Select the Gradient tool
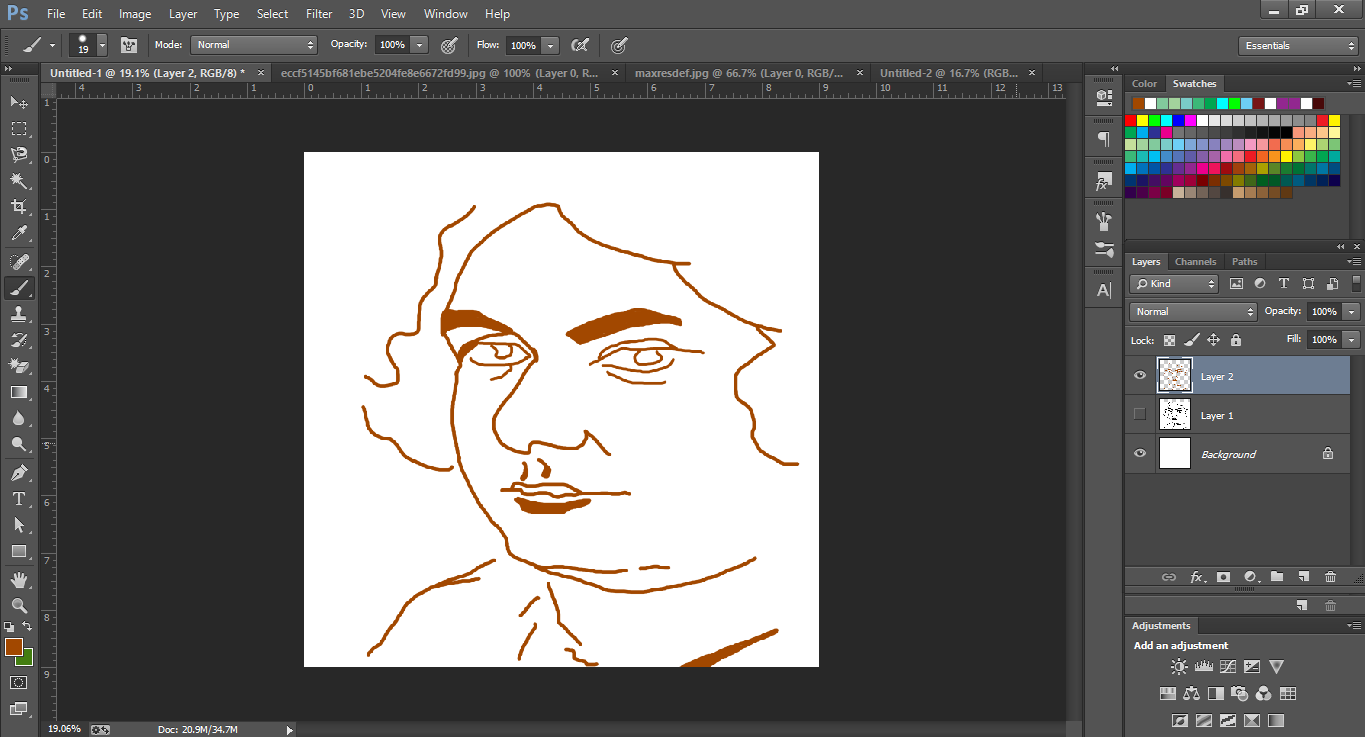Image resolution: width=1365 pixels, height=737 pixels. (19, 392)
